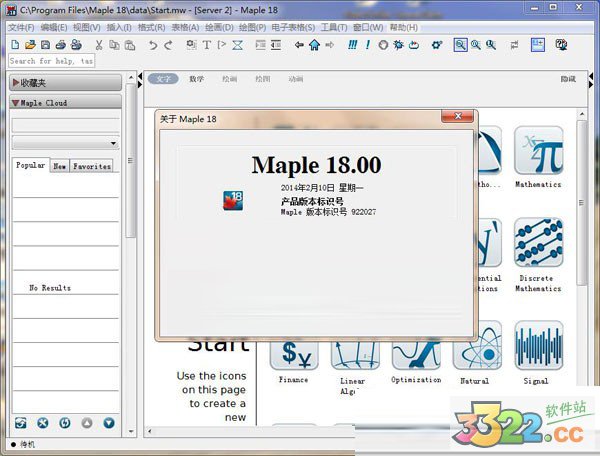Image resolution: width=600 pixels, height=456 pixels.
Task: Open a file using folder icon
Action: pyautogui.click(x=30, y=45)
